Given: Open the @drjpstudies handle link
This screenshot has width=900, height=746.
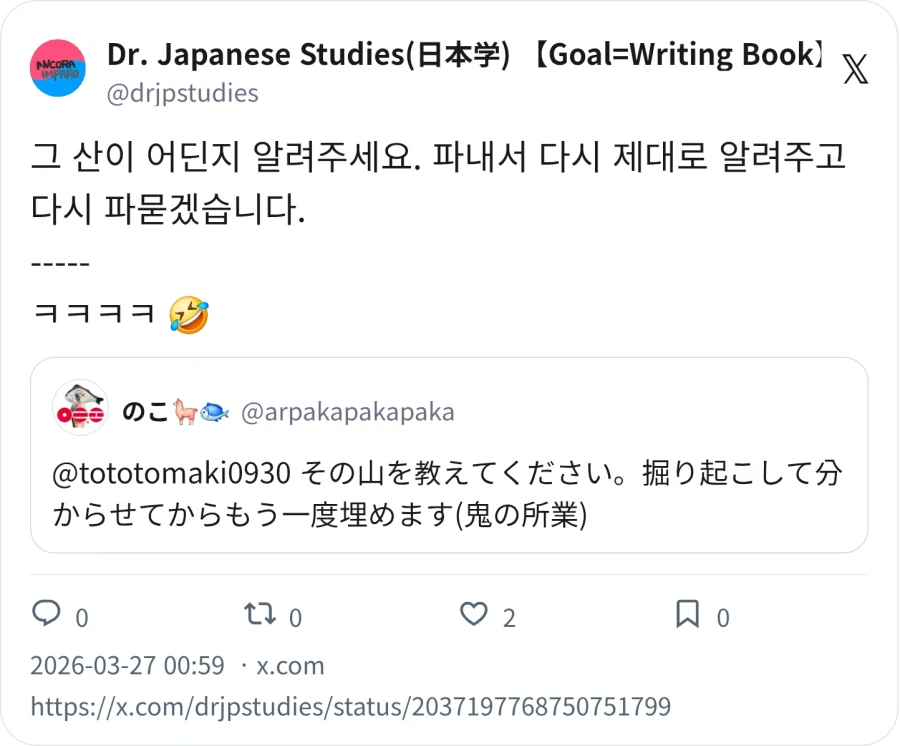Looking at the screenshot, I should click(182, 93).
